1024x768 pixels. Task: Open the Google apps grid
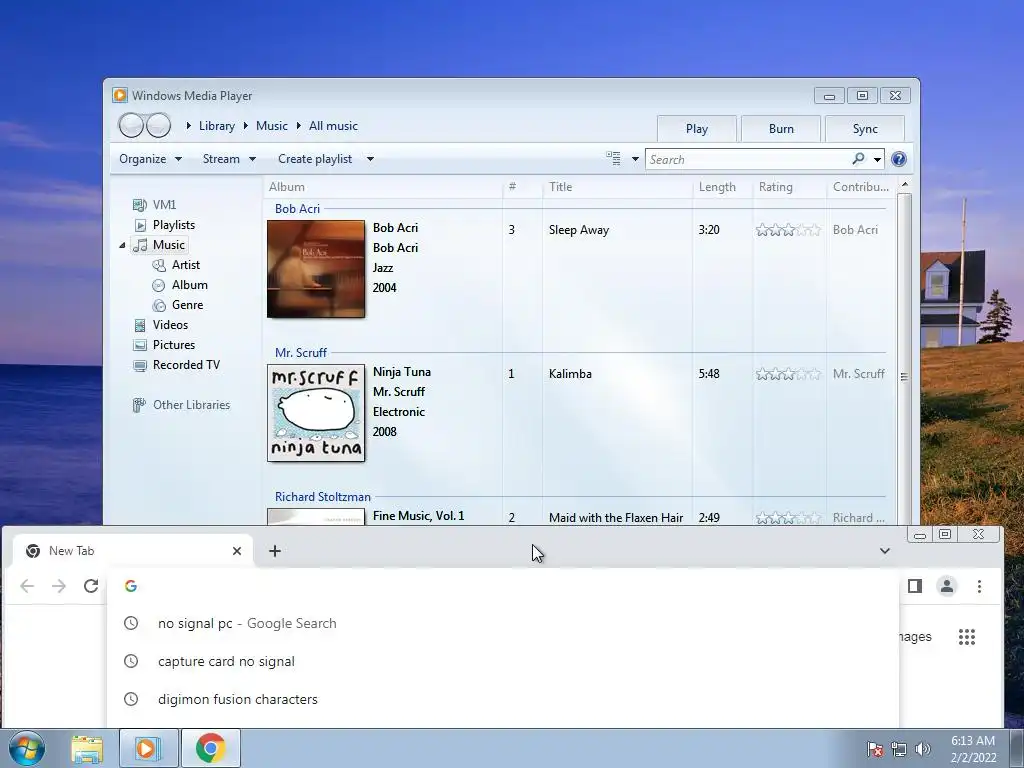pos(967,637)
